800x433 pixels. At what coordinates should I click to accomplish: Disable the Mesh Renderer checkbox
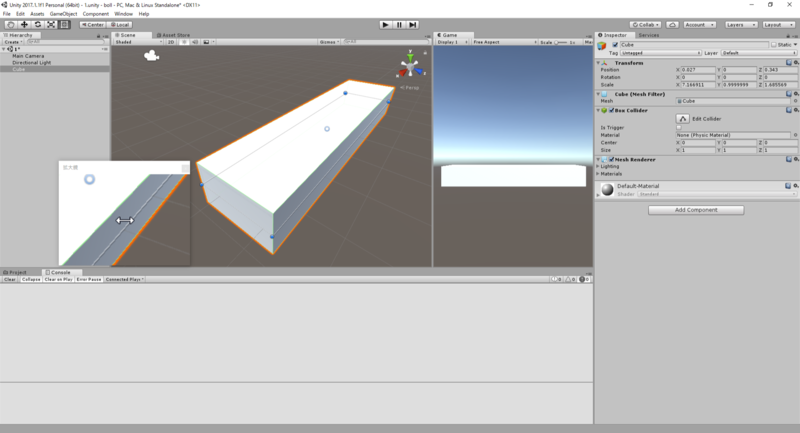(x=611, y=160)
